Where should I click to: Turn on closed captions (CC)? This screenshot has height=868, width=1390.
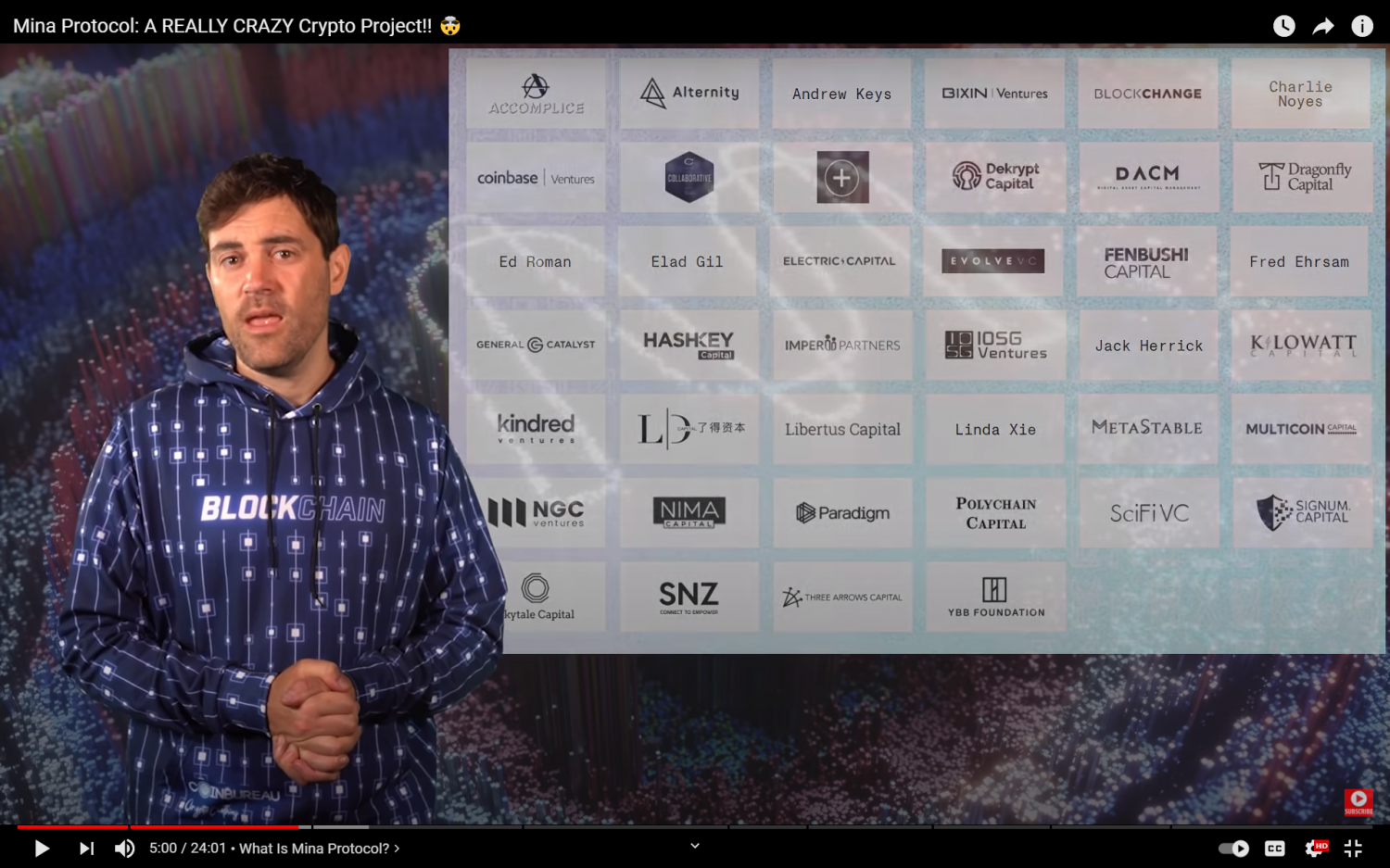[x=1275, y=849]
